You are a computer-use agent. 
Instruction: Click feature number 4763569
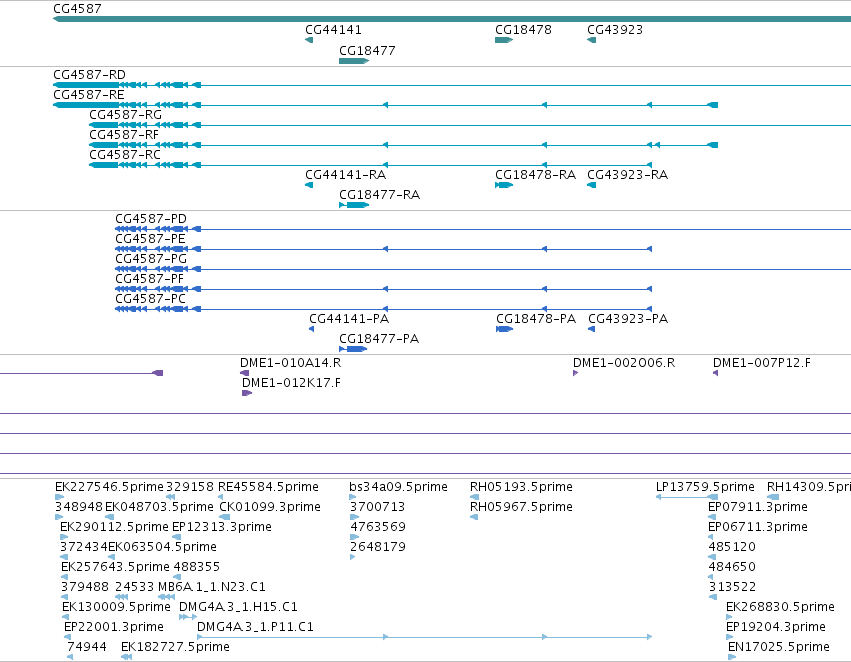pyautogui.click(x=378, y=527)
